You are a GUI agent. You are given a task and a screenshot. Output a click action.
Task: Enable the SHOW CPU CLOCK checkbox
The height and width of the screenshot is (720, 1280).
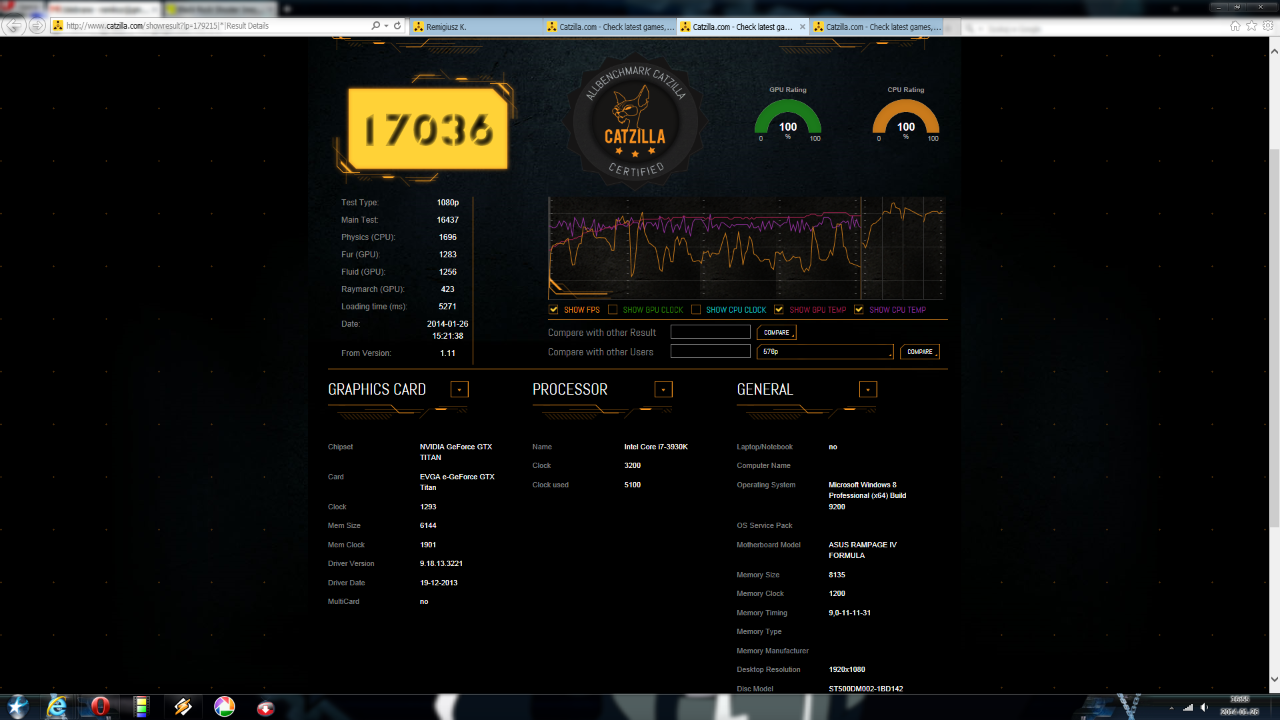(696, 310)
